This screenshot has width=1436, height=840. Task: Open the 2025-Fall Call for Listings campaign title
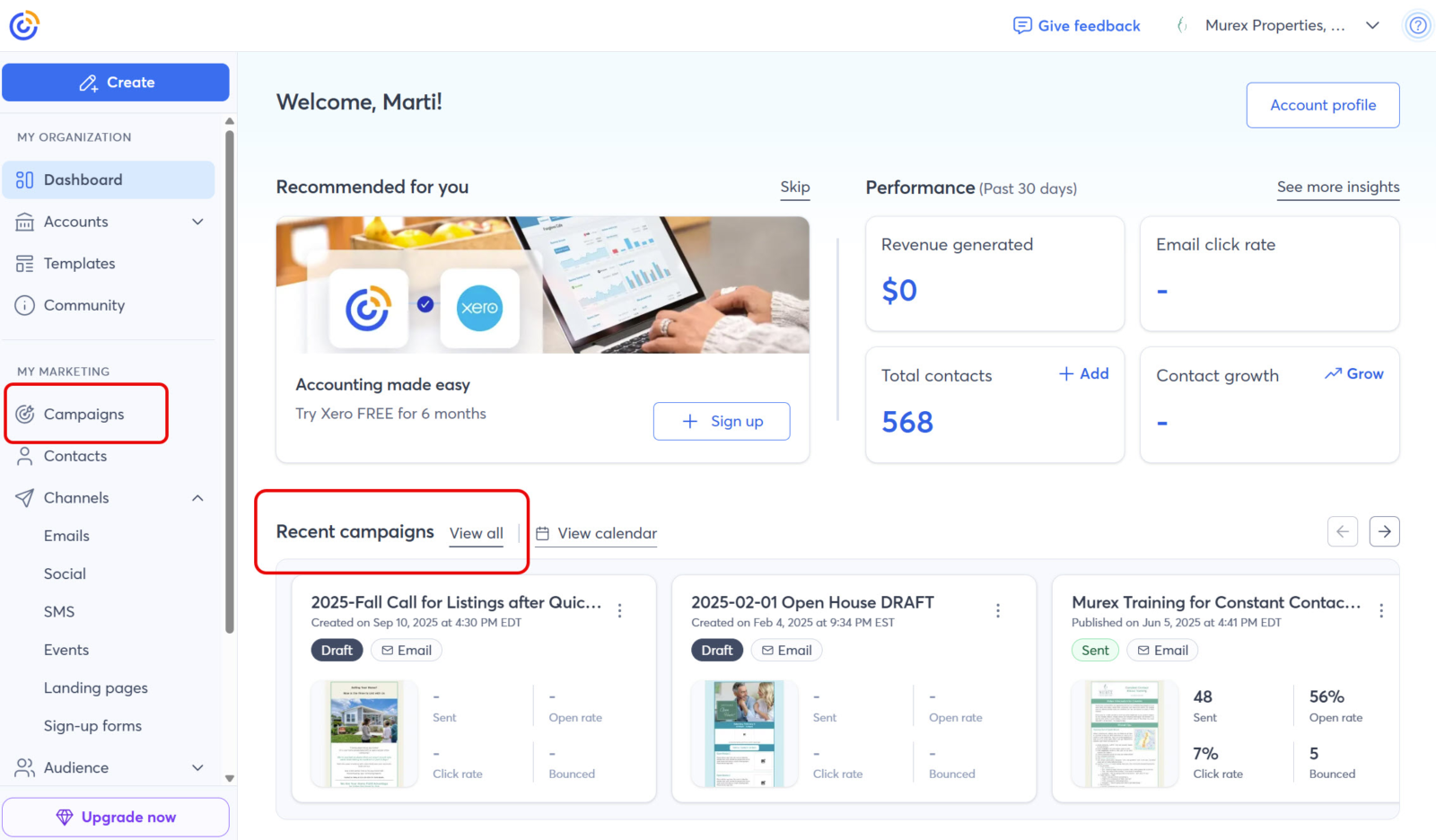457,602
